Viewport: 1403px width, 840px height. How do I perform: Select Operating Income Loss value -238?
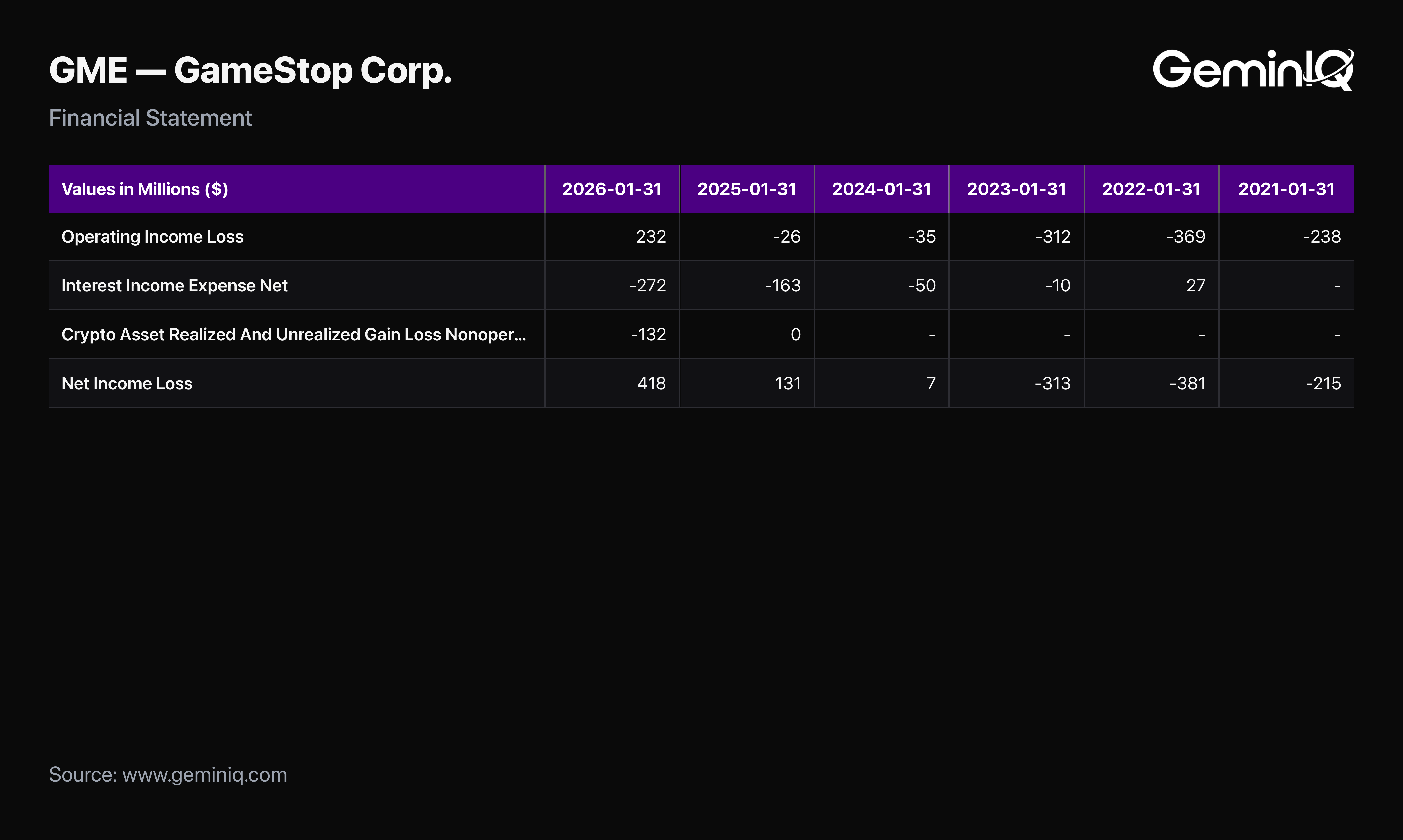(1322, 237)
